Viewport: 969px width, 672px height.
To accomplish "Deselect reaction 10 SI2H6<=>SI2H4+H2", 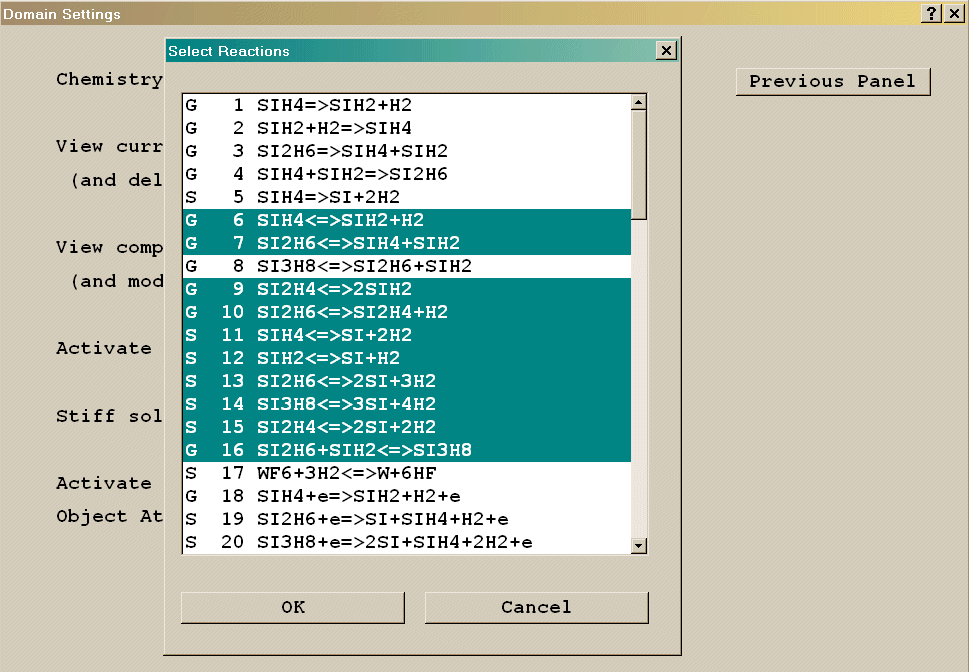I will [x=352, y=312].
